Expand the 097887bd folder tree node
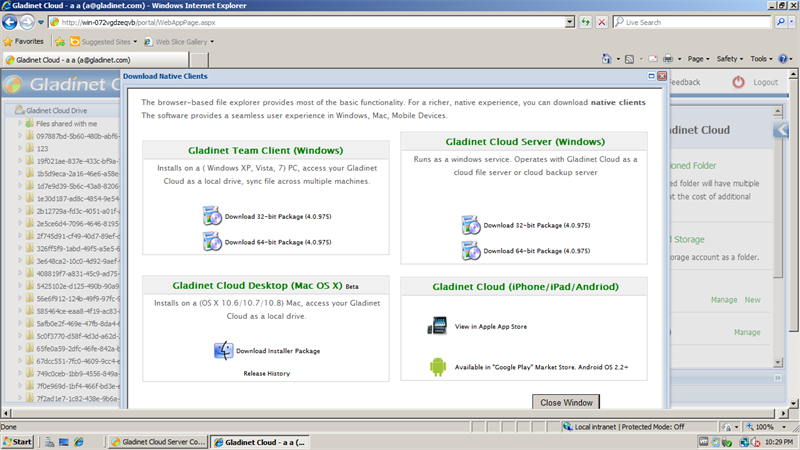The width and height of the screenshot is (800, 450). [x=20, y=136]
